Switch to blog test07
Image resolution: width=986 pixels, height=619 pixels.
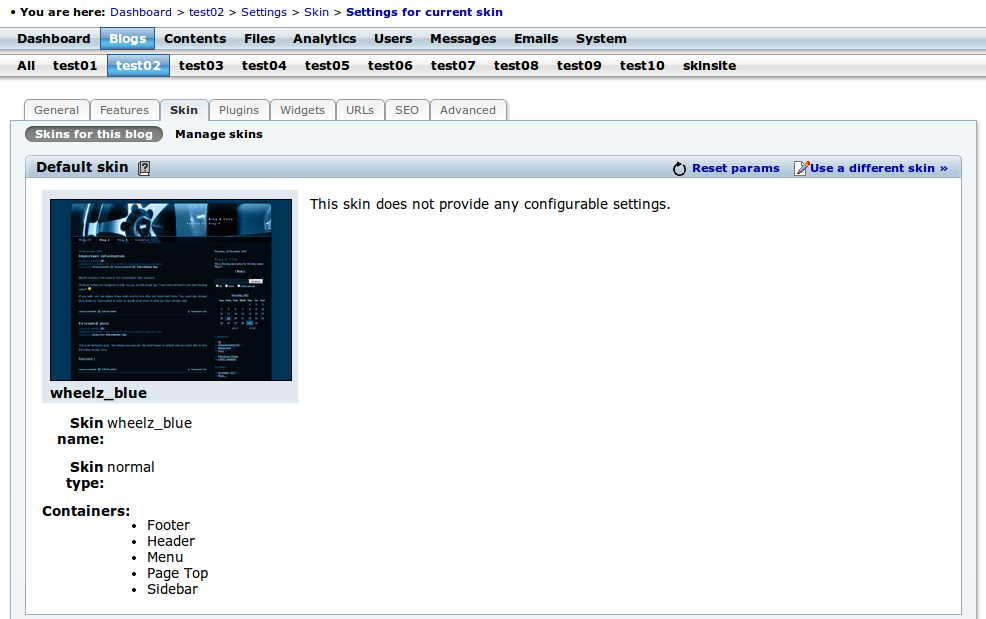453,65
